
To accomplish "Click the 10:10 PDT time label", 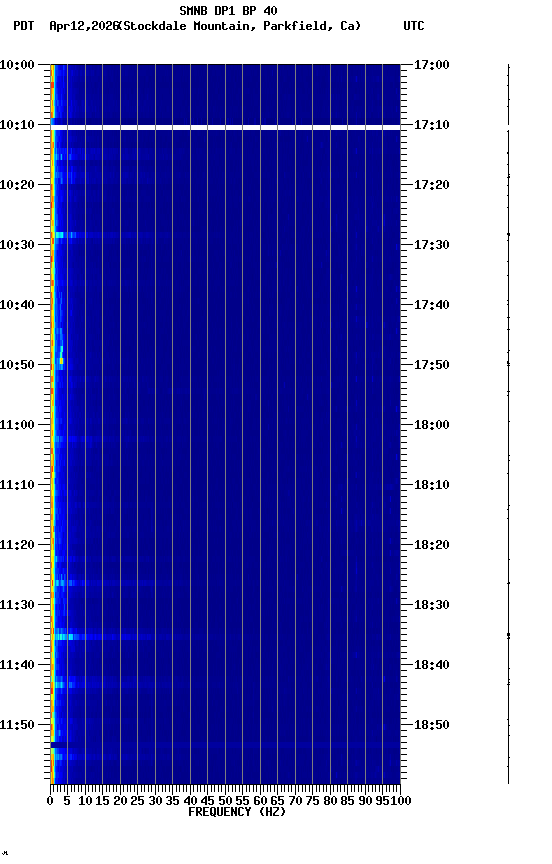I will click(17, 125).
